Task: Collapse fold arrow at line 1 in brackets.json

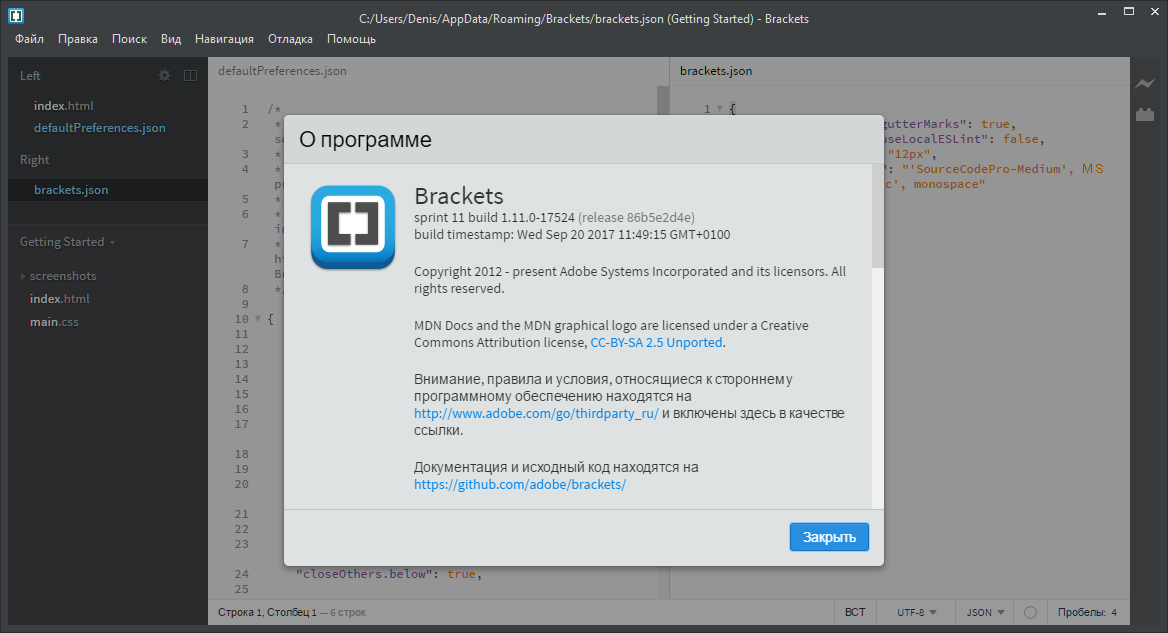Action: (720, 109)
